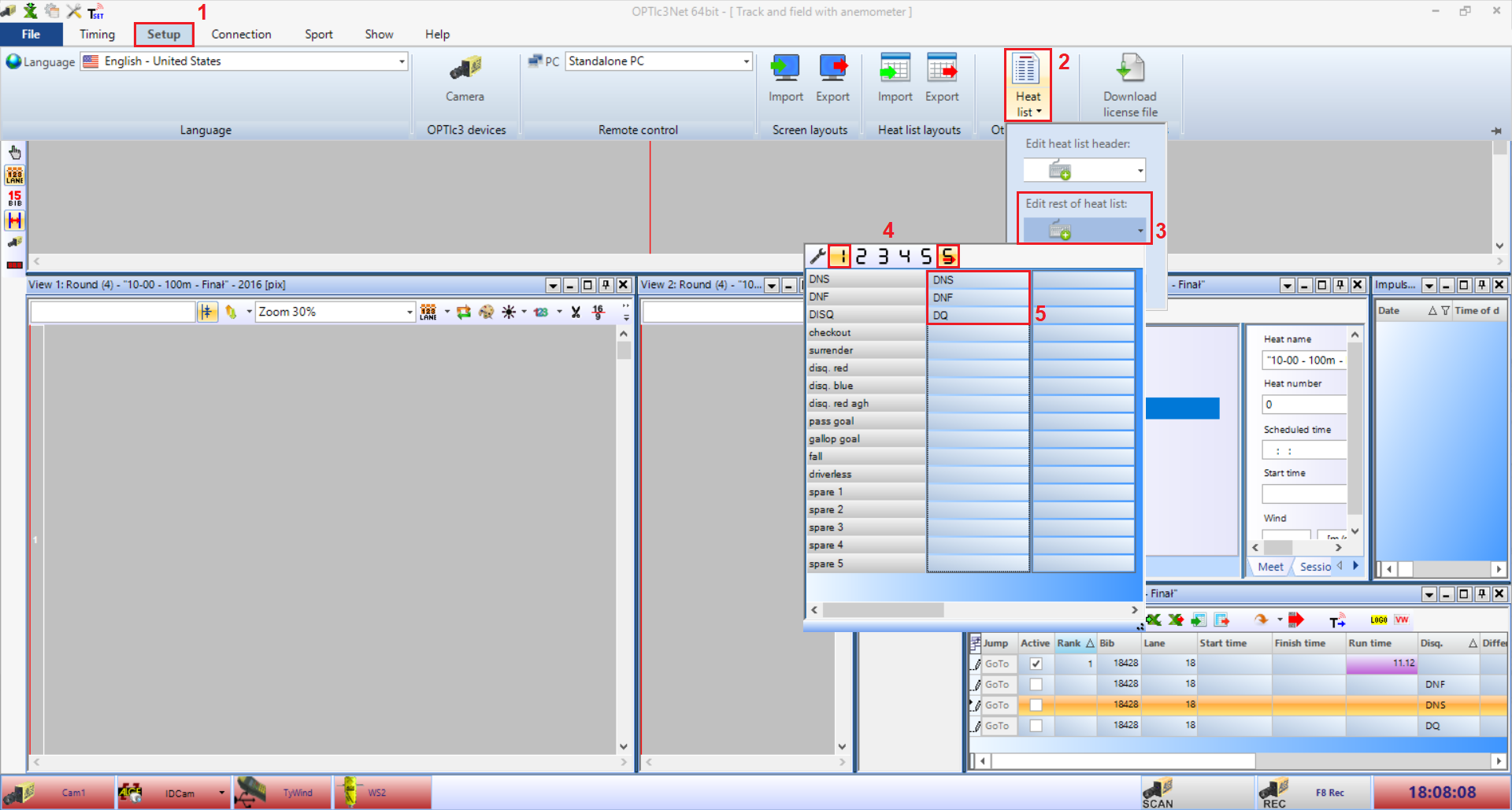The height and width of the screenshot is (810, 1512).
Task: Open the View 2 window menu dropdown arrow
Action: (772, 285)
